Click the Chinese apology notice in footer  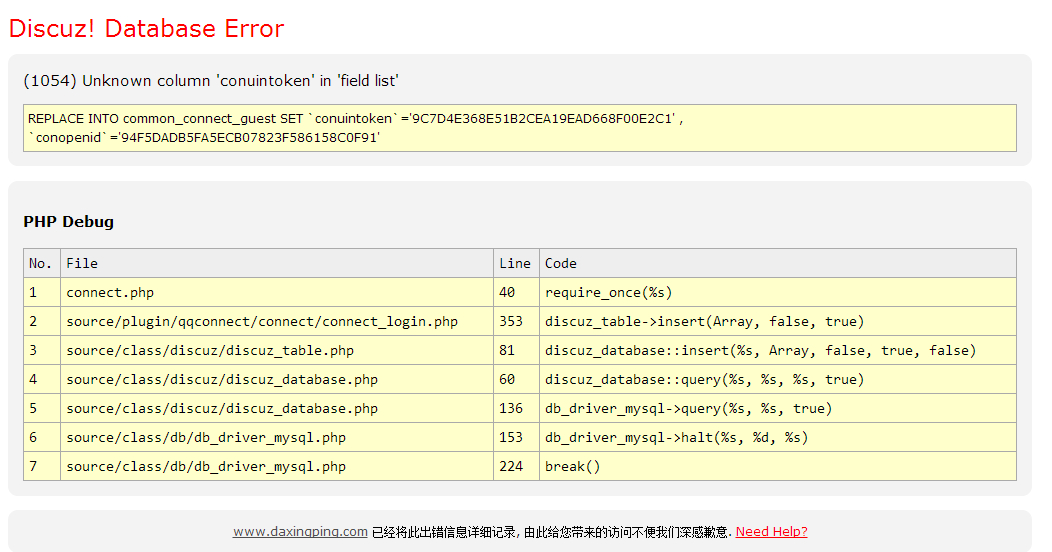[x=551, y=533]
